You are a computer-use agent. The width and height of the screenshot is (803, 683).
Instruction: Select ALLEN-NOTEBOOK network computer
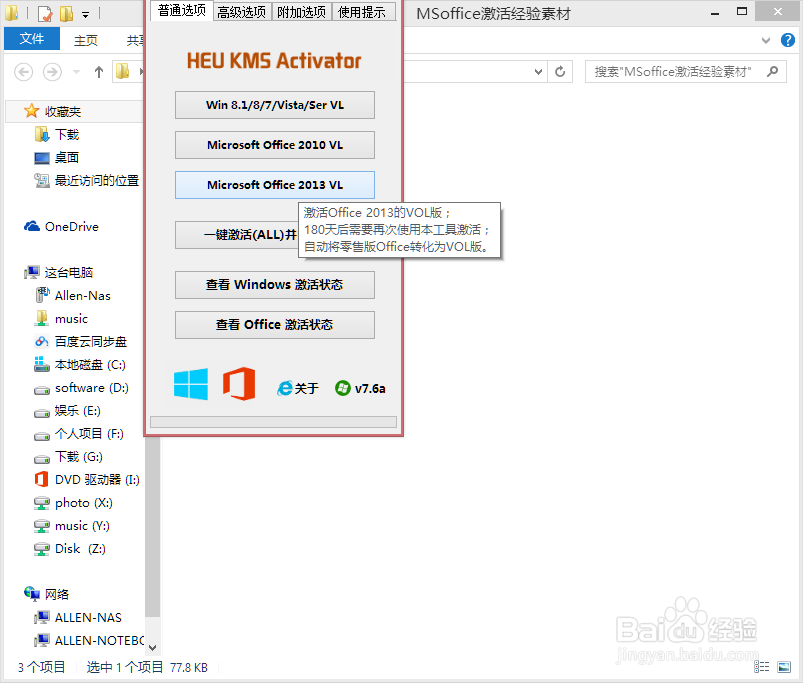coord(99,641)
